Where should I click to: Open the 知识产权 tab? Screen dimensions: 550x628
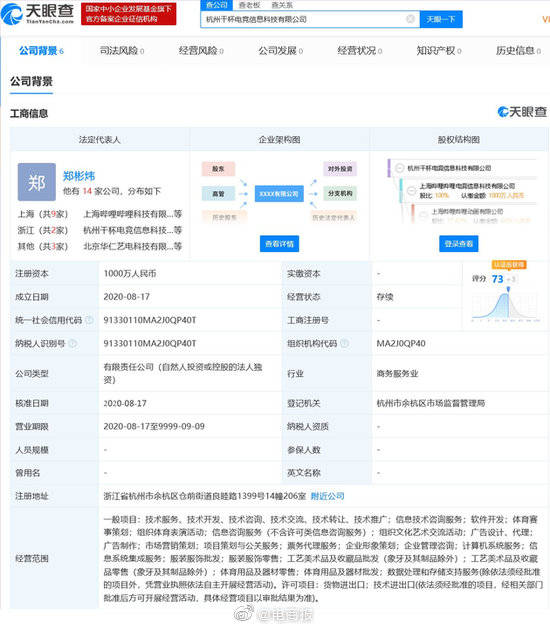pyautogui.click(x=439, y=51)
